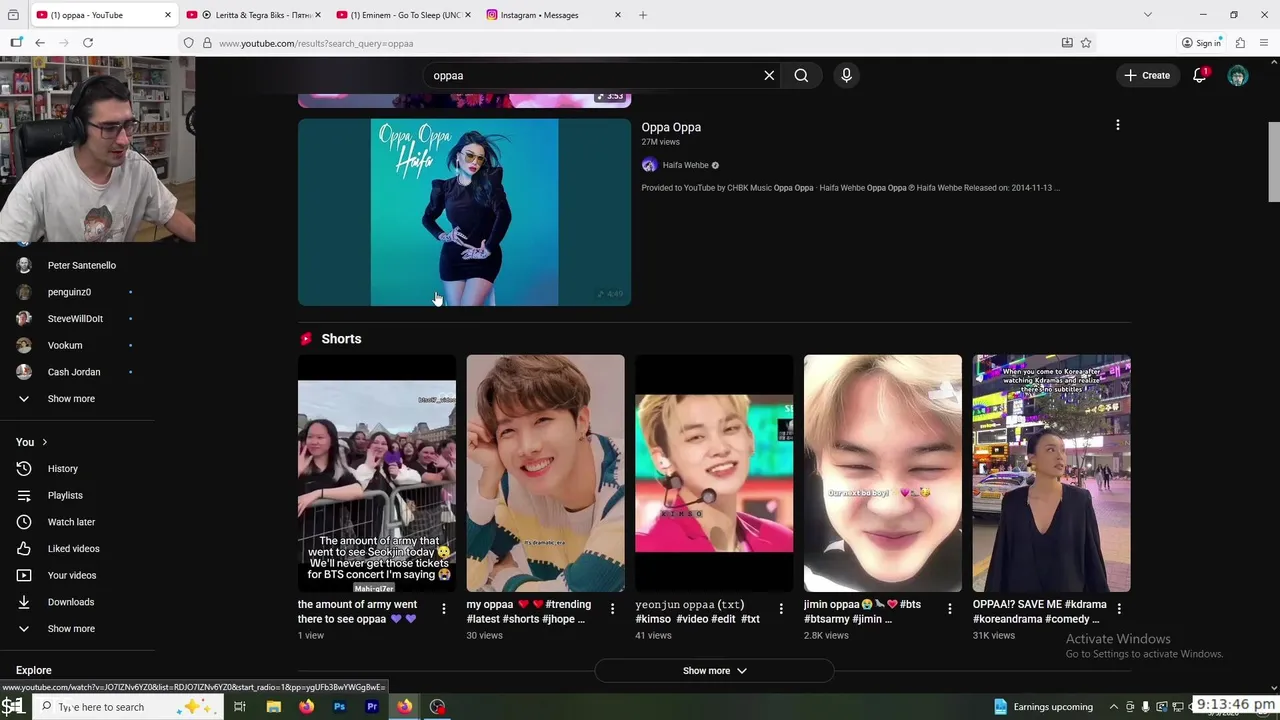Image resolution: width=1280 pixels, height=720 pixels.
Task: Open Firefox extensions puzzle icon
Action: pos(1240,43)
